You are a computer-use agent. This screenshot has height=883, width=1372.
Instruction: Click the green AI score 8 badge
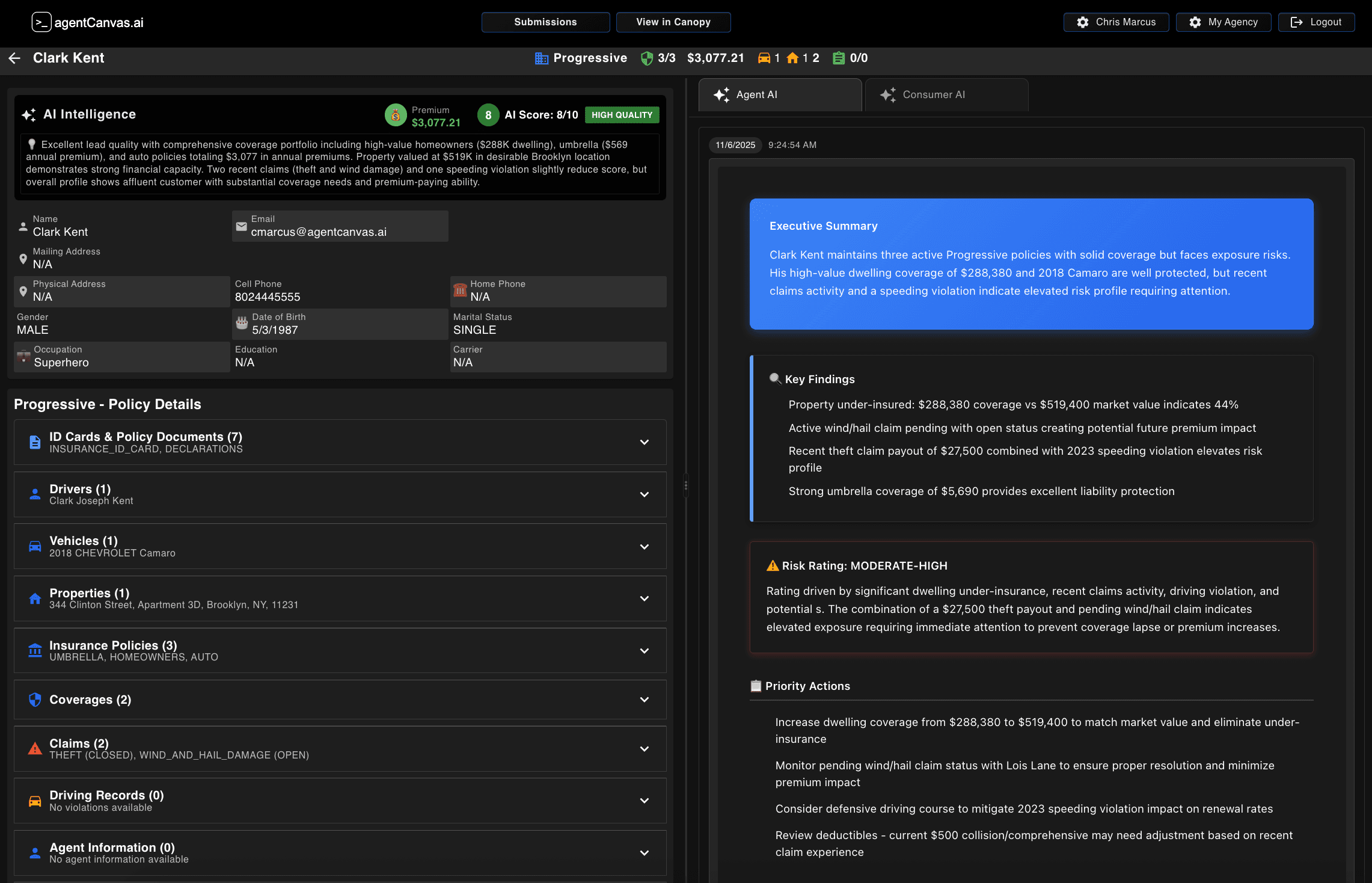[488, 115]
